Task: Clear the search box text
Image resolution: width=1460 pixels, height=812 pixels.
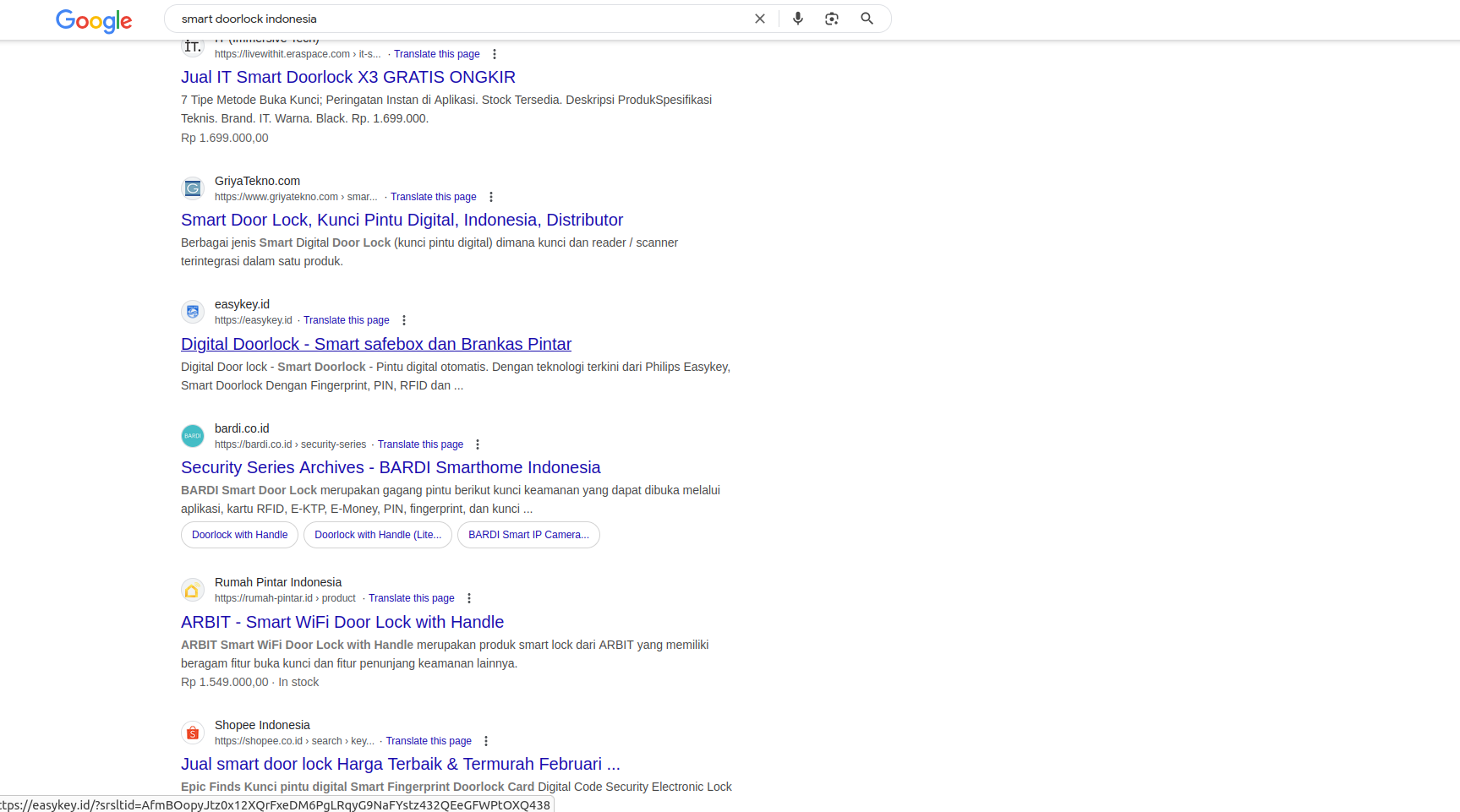Action: pyautogui.click(x=760, y=19)
